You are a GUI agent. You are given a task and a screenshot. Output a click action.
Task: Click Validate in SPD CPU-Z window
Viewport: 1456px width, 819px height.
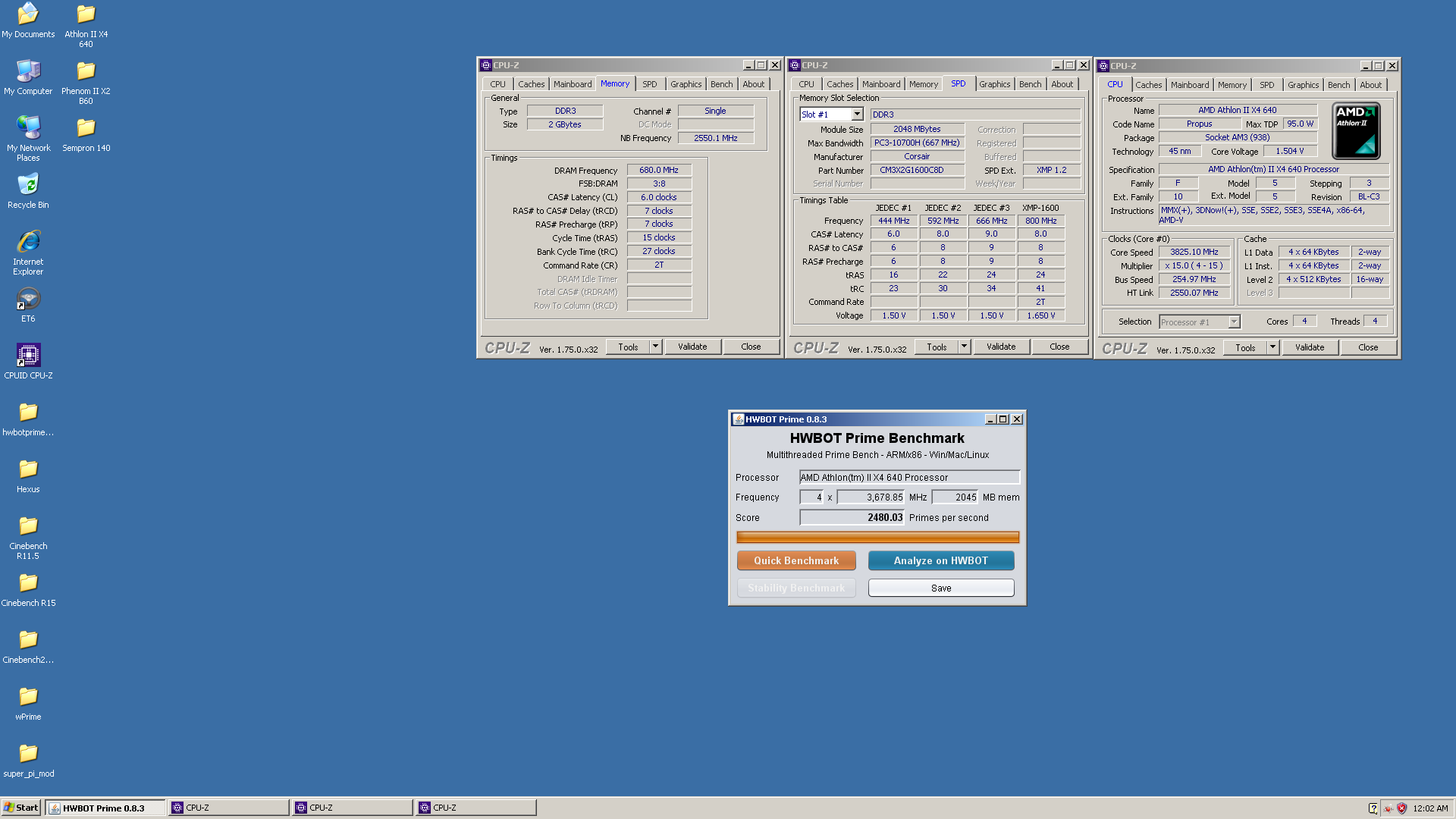pos(1001,347)
